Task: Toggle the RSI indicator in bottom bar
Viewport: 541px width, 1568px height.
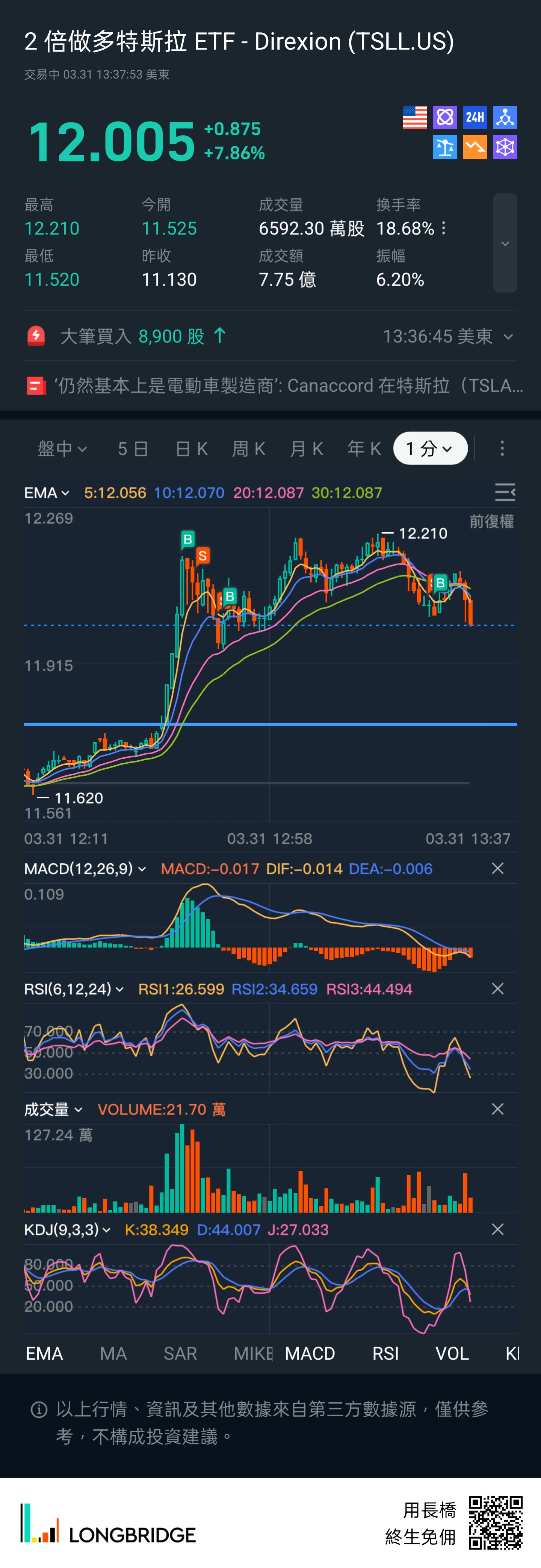Action: [x=385, y=1353]
